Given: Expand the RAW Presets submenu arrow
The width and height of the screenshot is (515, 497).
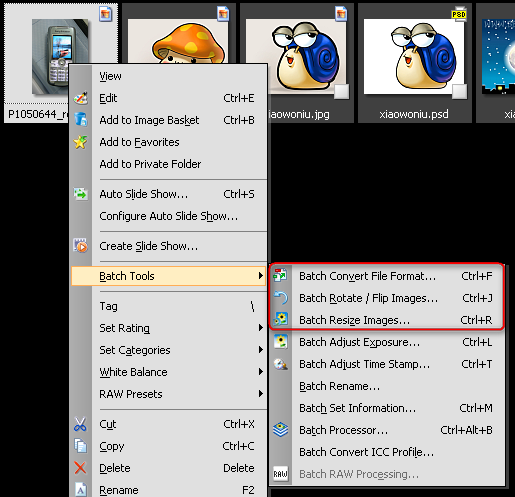Looking at the screenshot, I should (x=261, y=394).
